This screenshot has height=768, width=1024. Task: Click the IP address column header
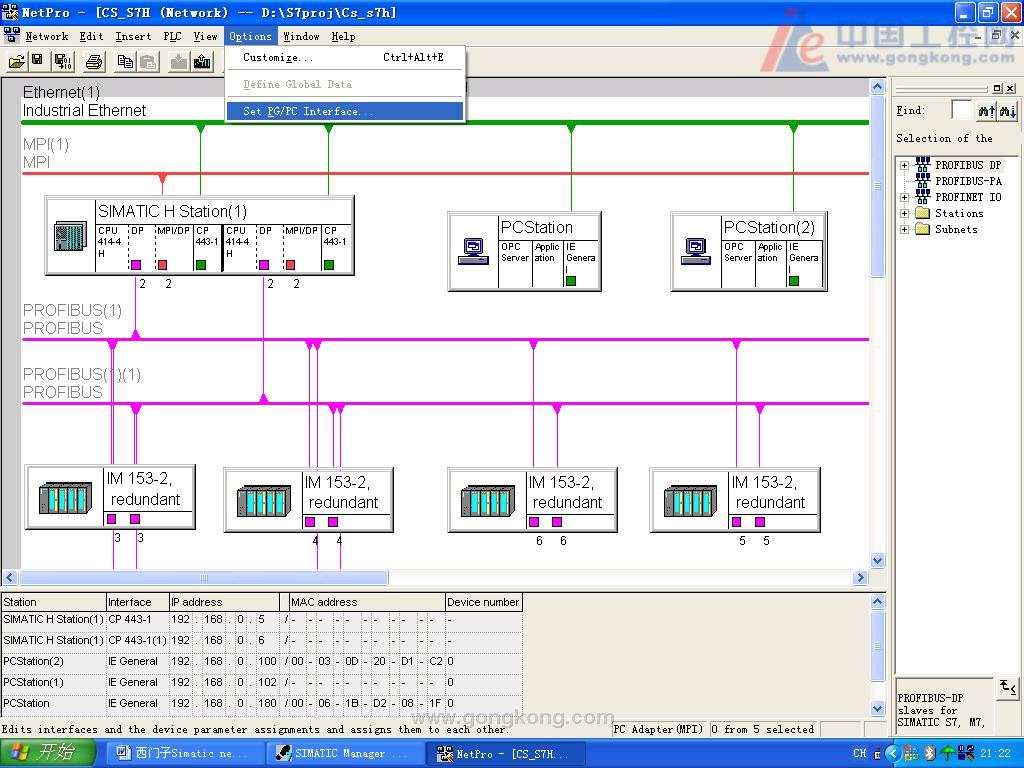(224, 602)
